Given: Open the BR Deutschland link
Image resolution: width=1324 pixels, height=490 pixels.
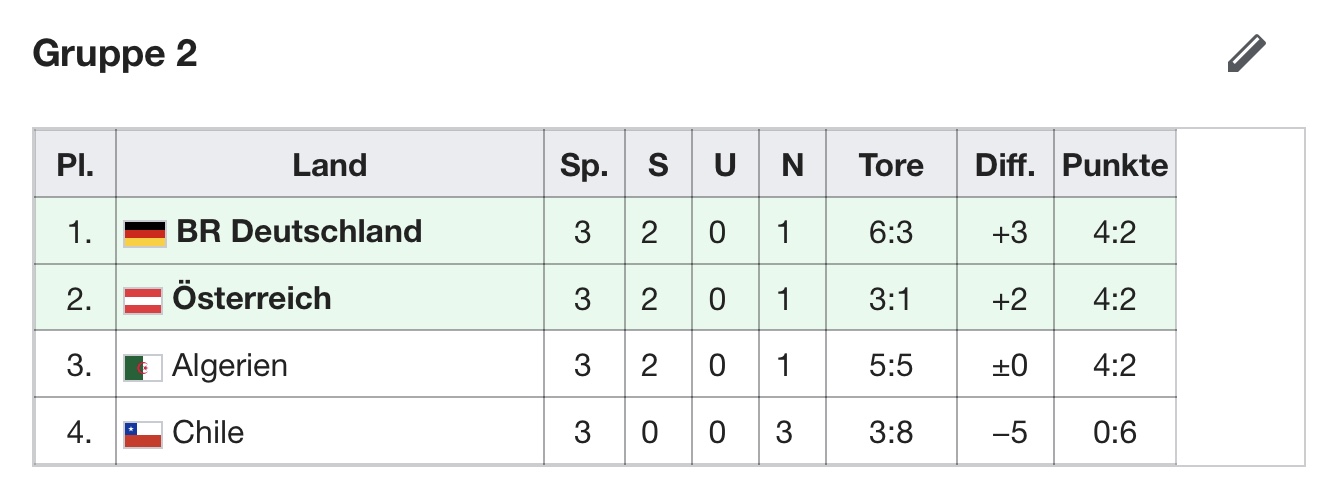Looking at the screenshot, I should coord(299,232).
